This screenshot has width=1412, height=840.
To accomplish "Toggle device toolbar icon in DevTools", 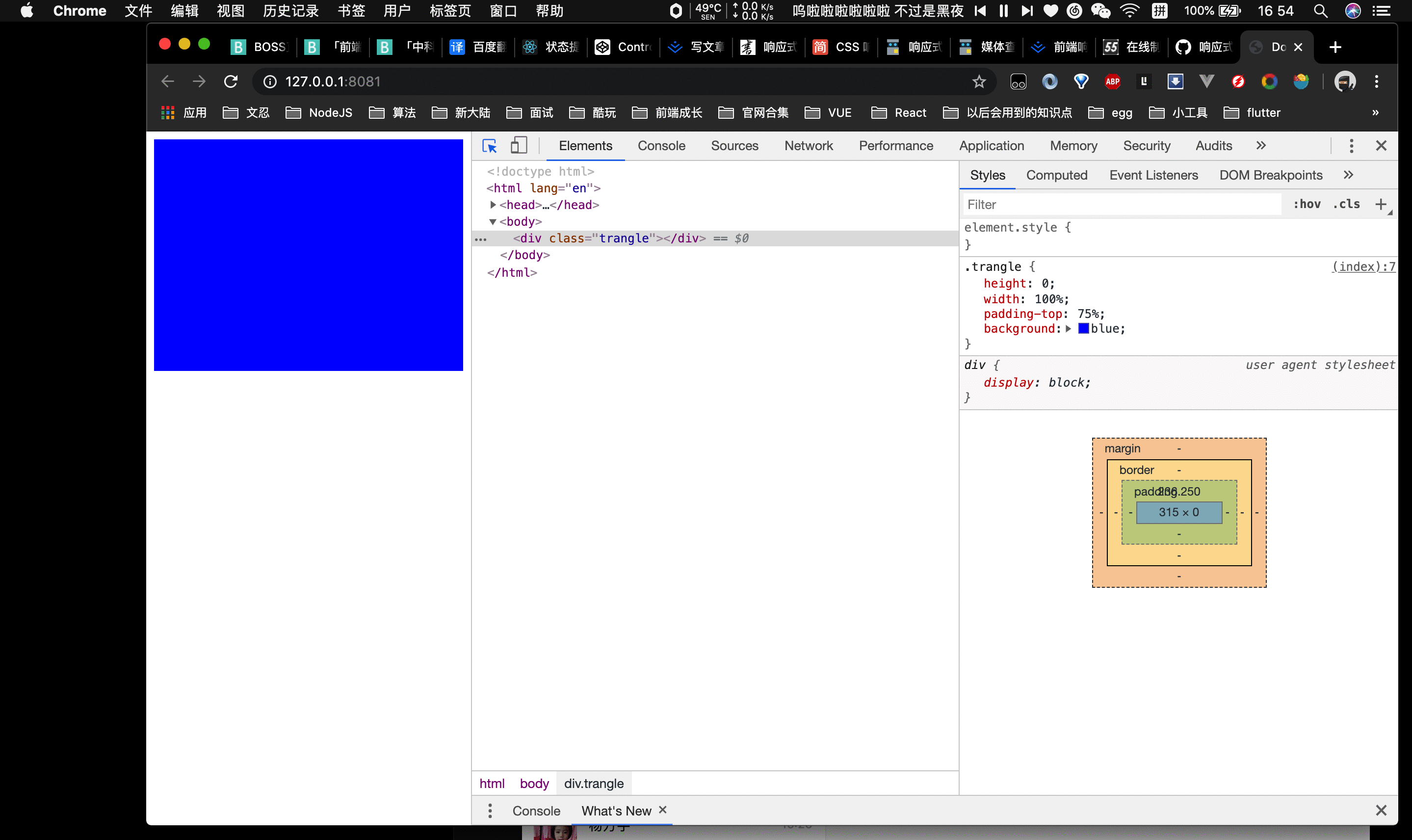I will [519, 145].
